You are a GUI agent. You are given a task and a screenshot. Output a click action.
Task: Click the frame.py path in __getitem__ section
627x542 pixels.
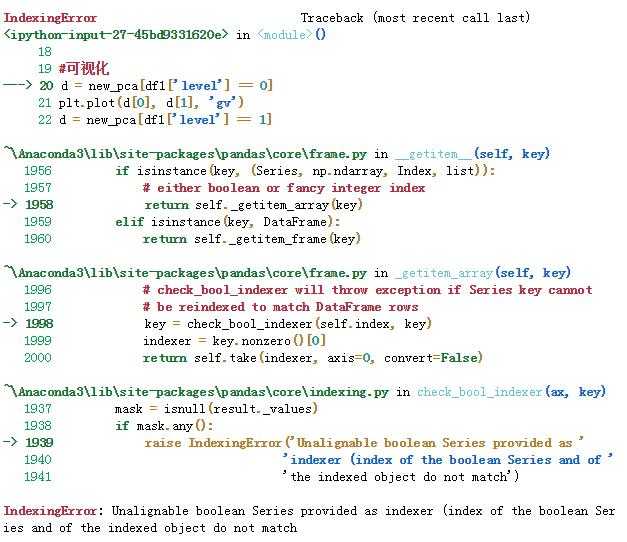[x=186, y=154]
